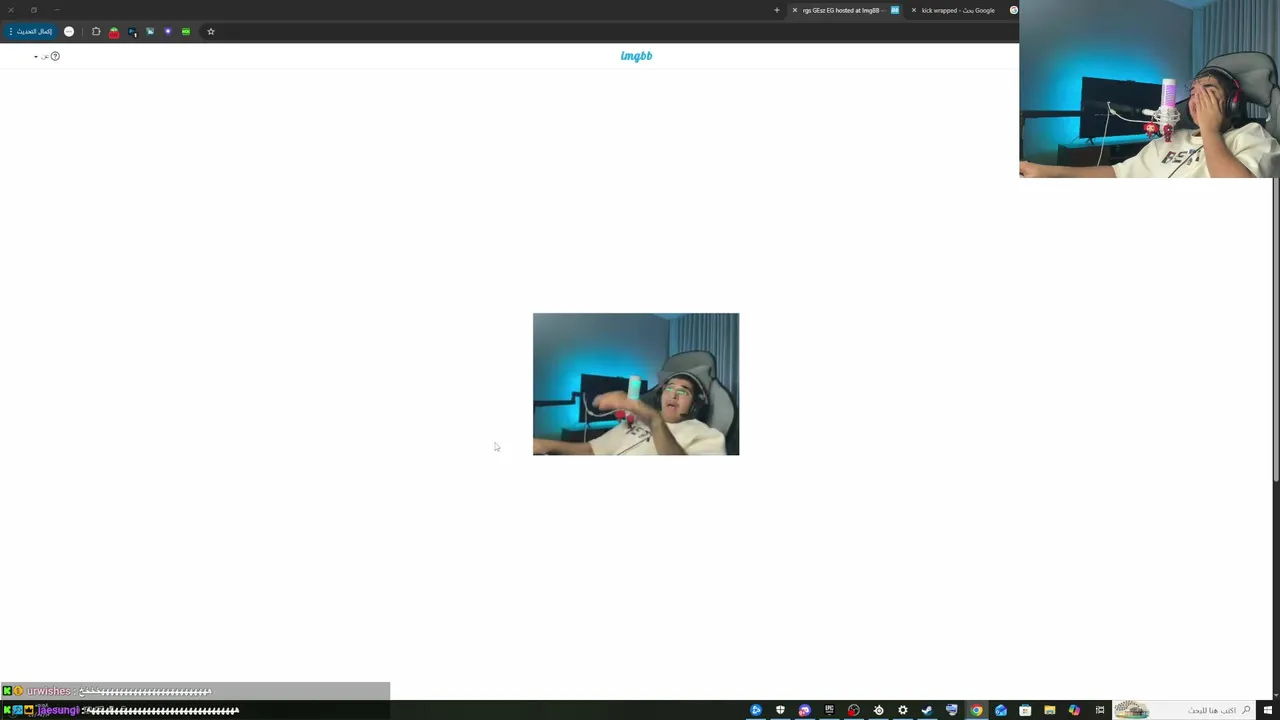Open the Extensions puzzle icon

click(x=96, y=31)
